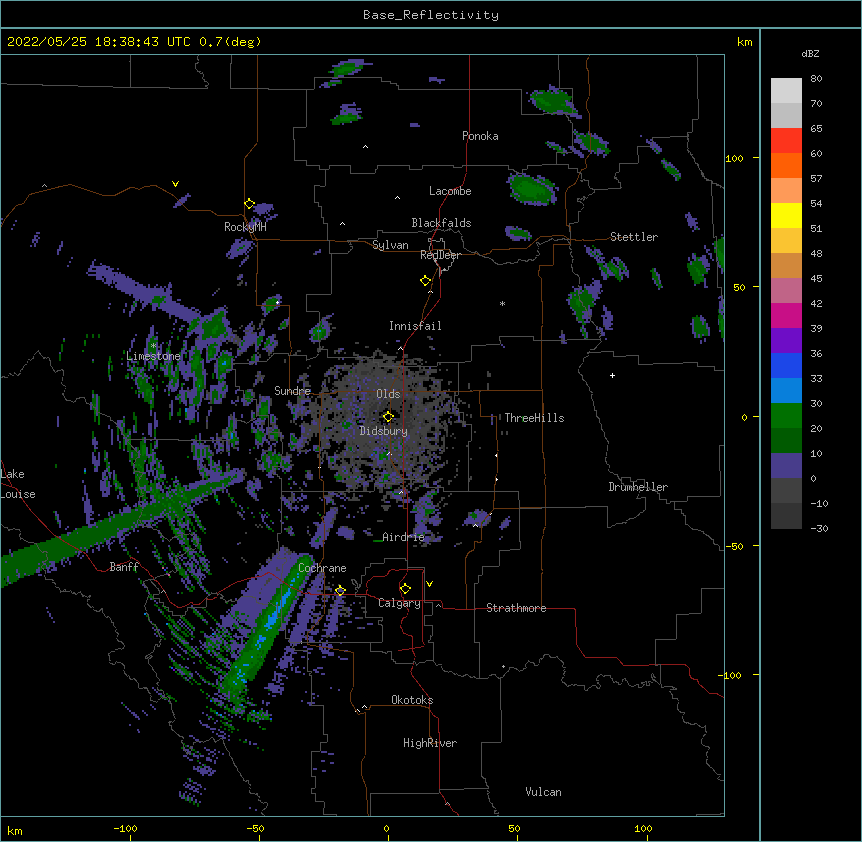Select the Calgary label
862x842 pixels.
400,603
